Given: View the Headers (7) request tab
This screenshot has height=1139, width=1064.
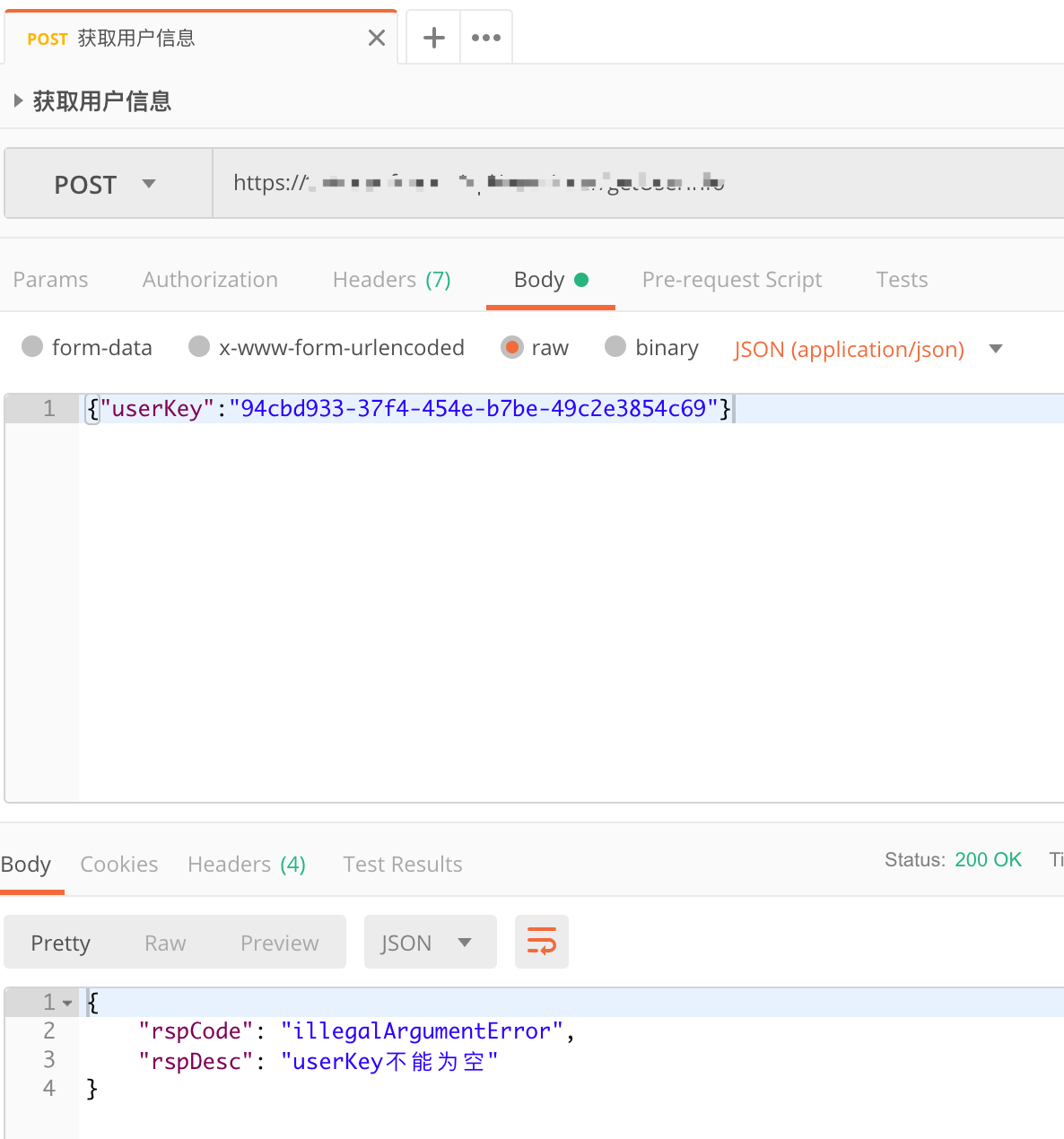Looking at the screenshot, I should click(x=391, y=279).
